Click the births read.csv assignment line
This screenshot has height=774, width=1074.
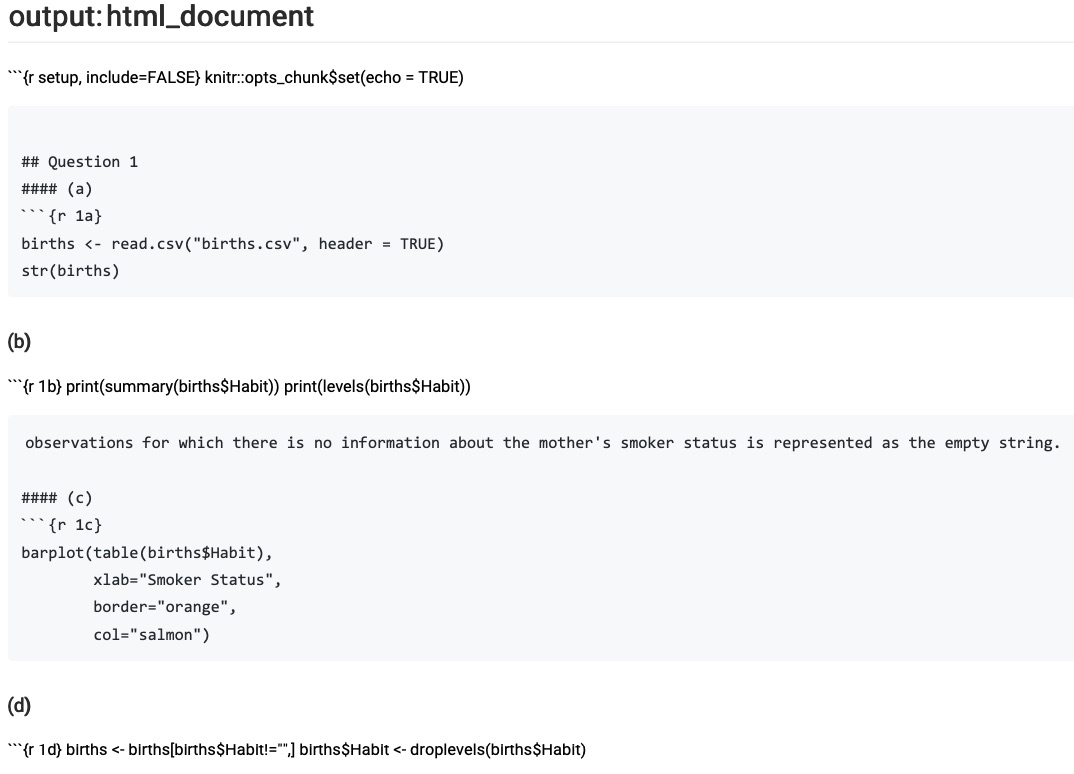[x=232, y=244]
